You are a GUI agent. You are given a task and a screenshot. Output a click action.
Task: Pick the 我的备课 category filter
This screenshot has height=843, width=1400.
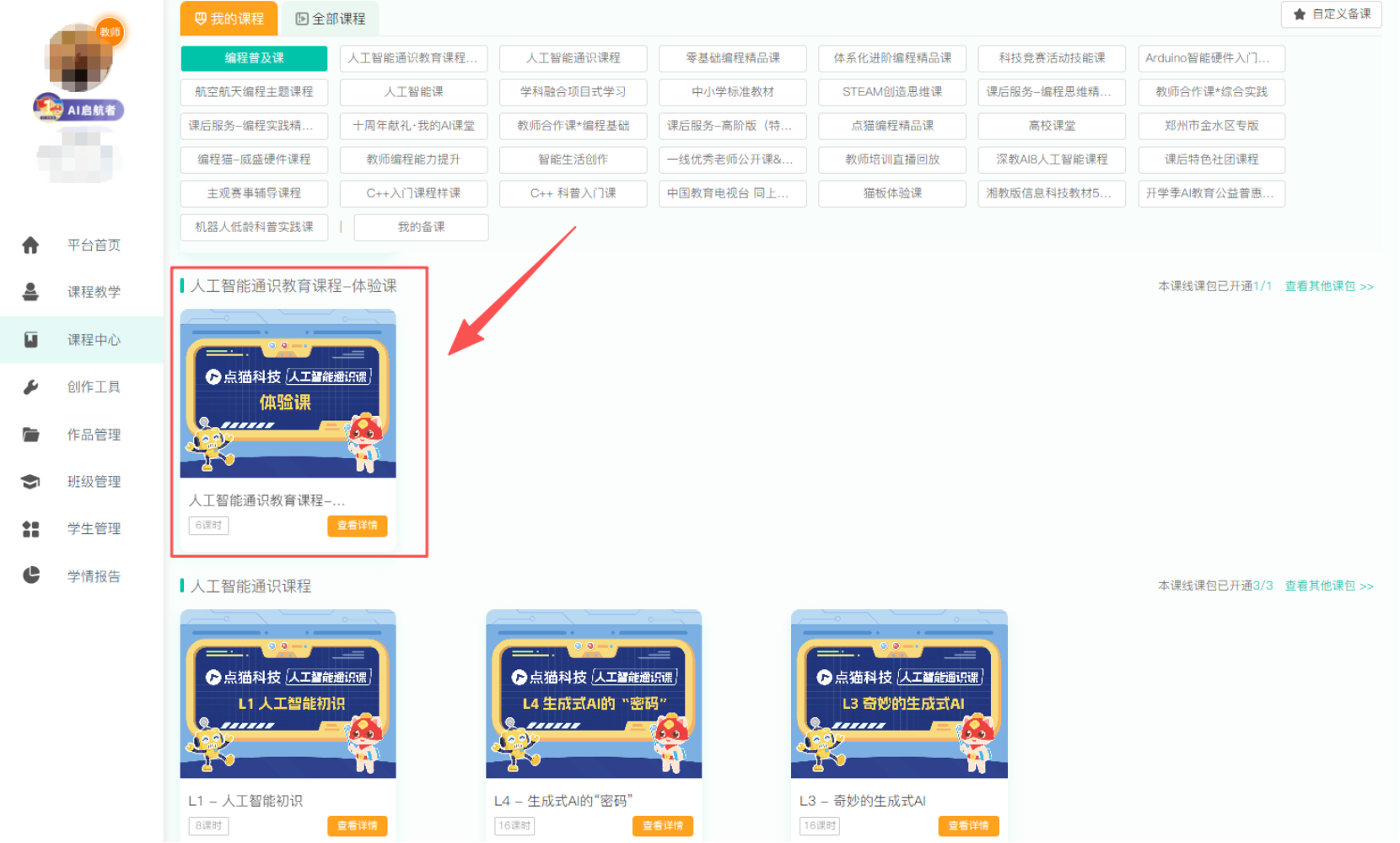pyautogui.click(x=421, y=227)
